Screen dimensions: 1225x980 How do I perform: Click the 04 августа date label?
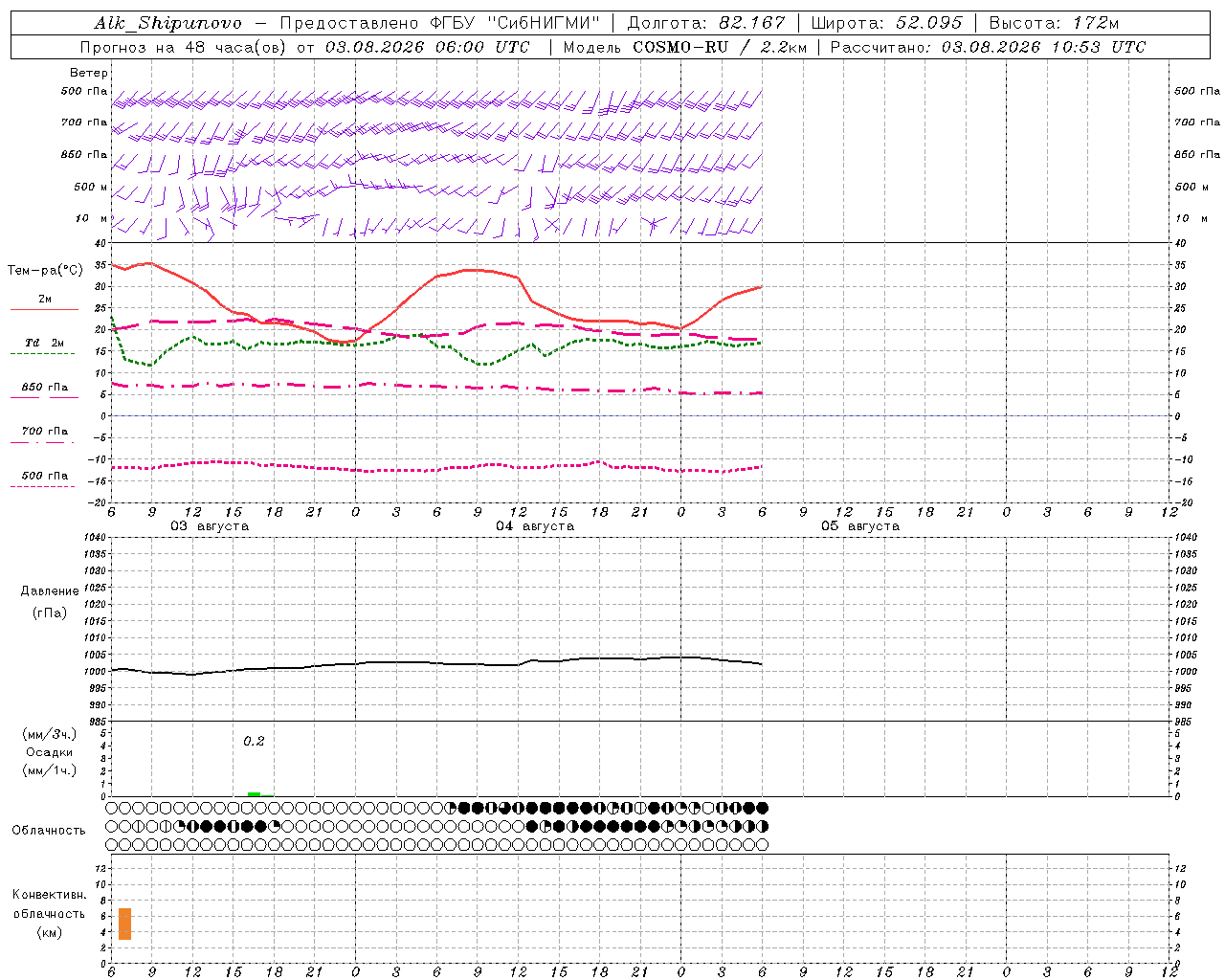pos(535,526)
